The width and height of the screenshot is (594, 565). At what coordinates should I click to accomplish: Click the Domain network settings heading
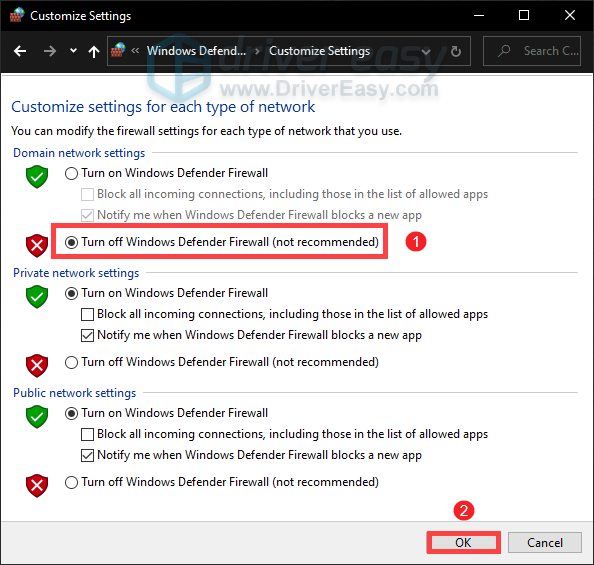click(x=79, y=153)
